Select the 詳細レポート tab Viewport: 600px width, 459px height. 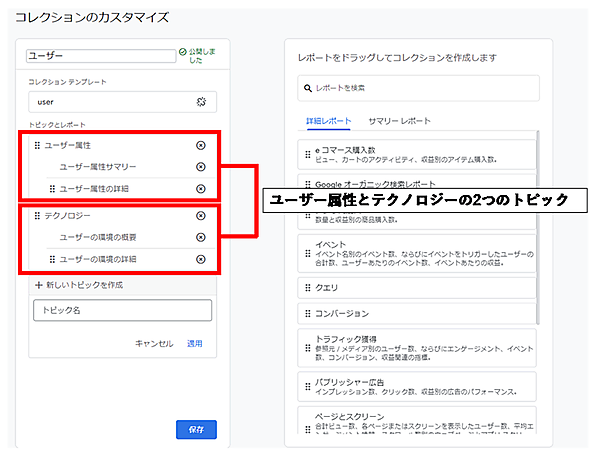point(329,121)
